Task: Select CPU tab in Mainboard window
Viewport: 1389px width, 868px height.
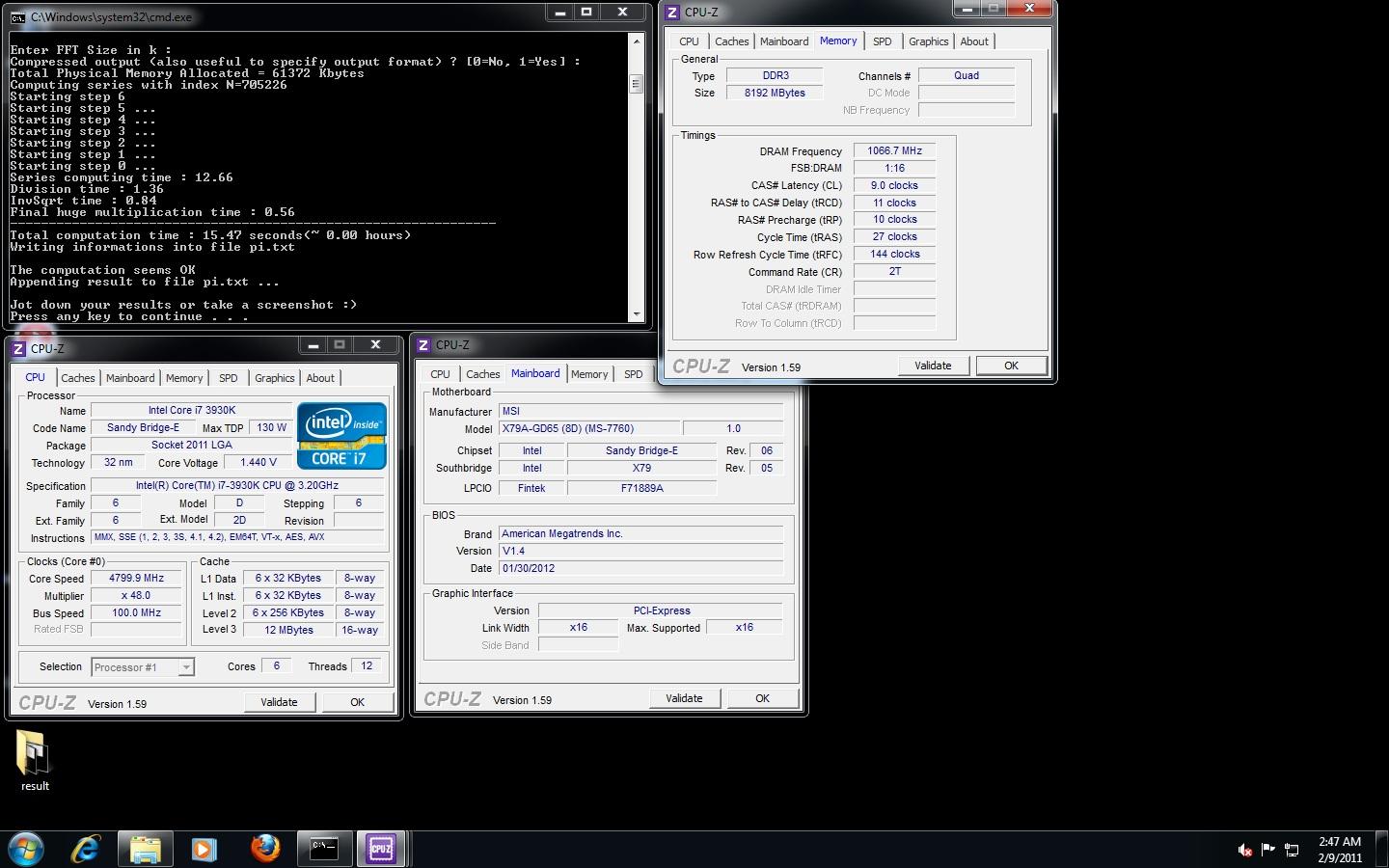Action: click(440, 374)
